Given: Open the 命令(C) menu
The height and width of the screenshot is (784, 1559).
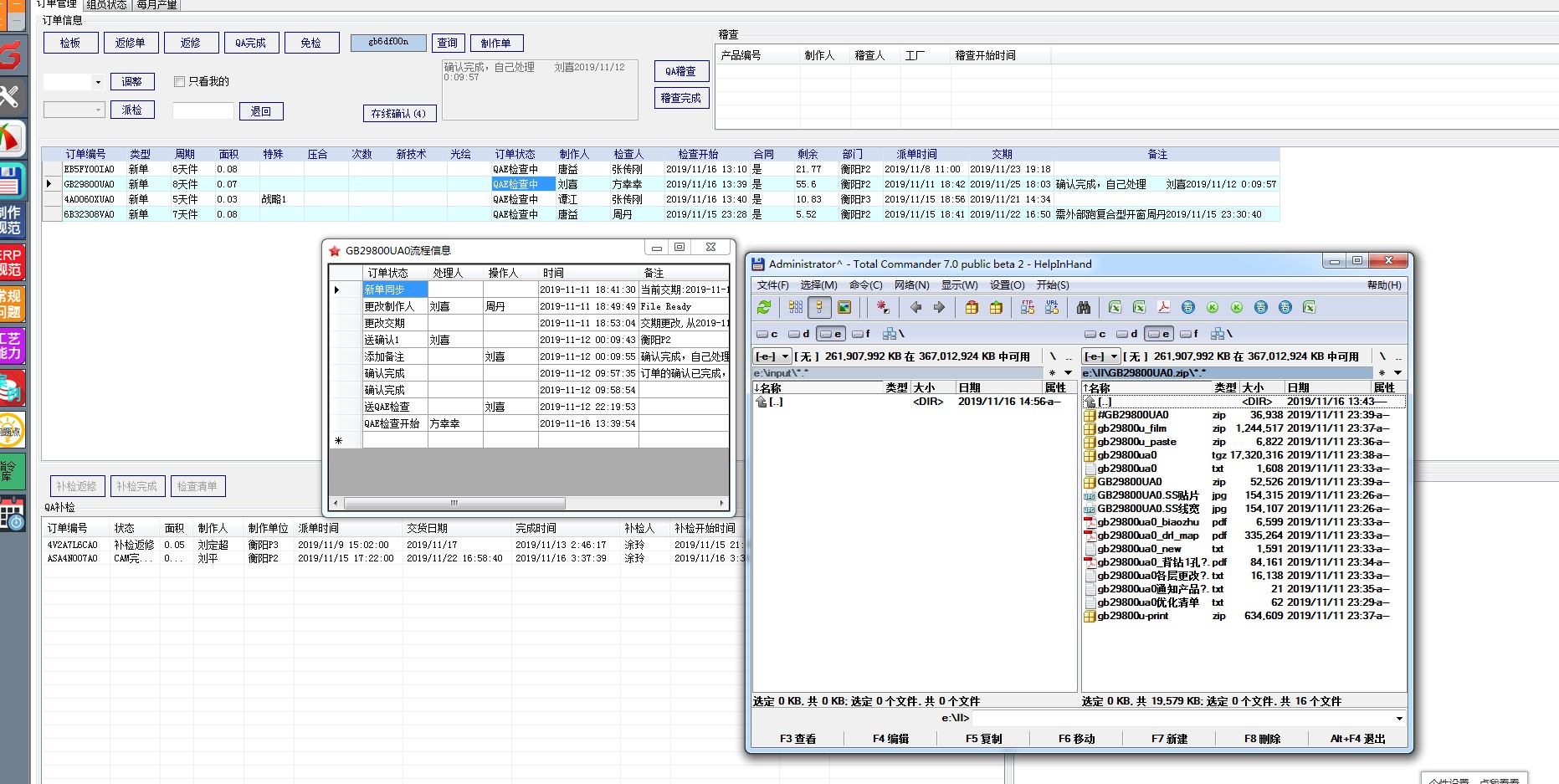Looking at the screenshot, I should click(x=865, y=285).
